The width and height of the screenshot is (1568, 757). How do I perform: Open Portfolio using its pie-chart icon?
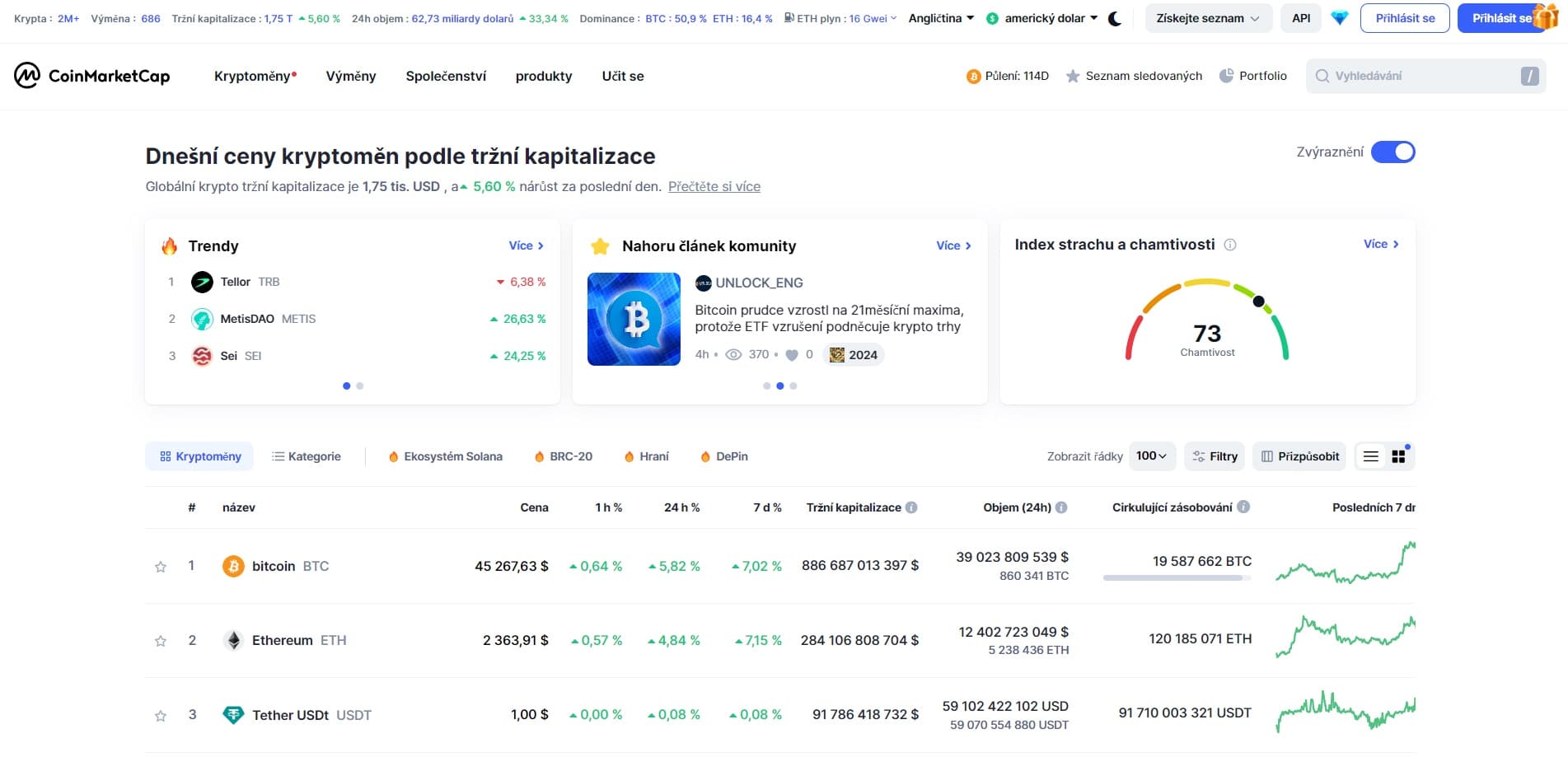[1228, 76]
